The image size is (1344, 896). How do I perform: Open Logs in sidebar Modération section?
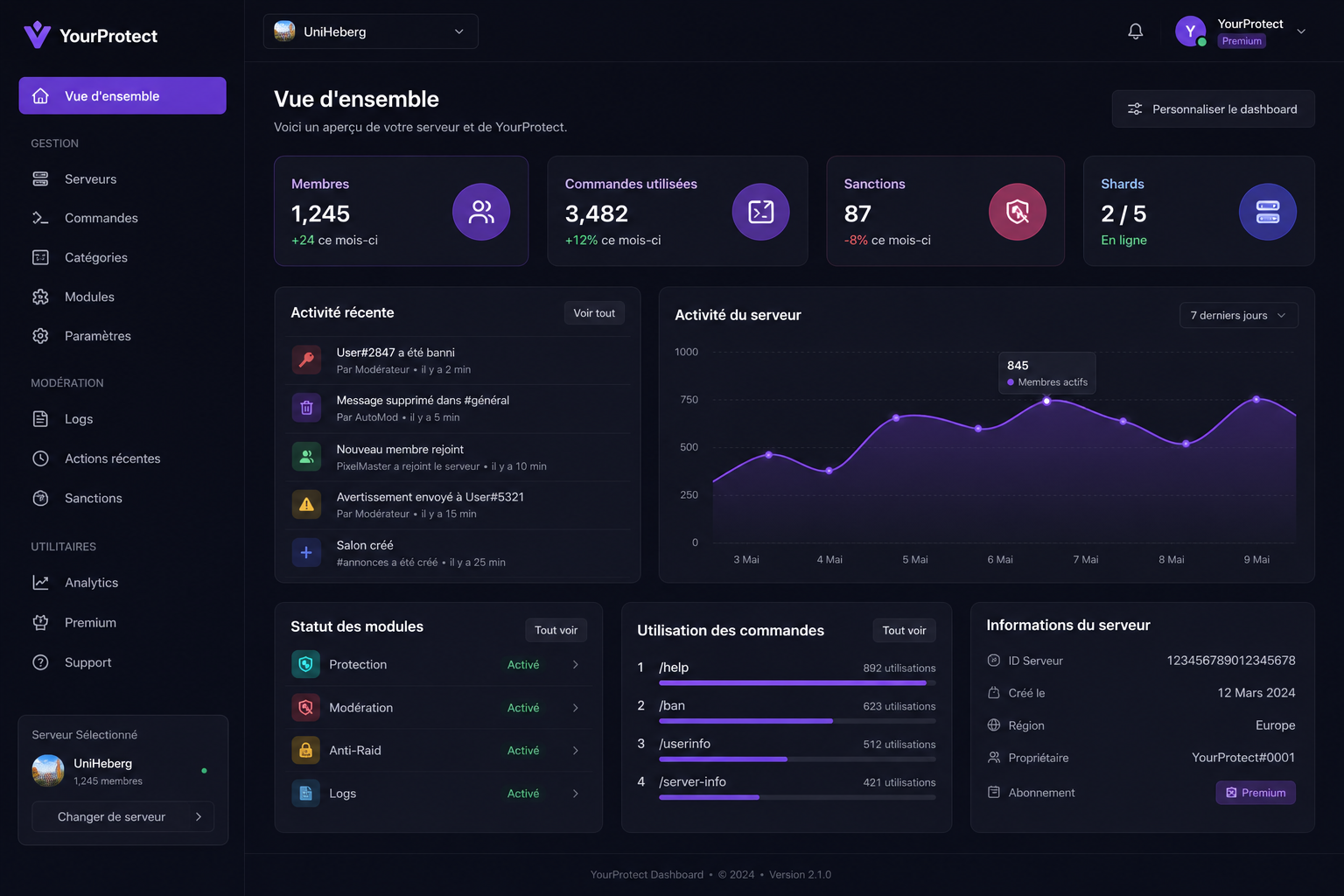[x=122, y=419]
